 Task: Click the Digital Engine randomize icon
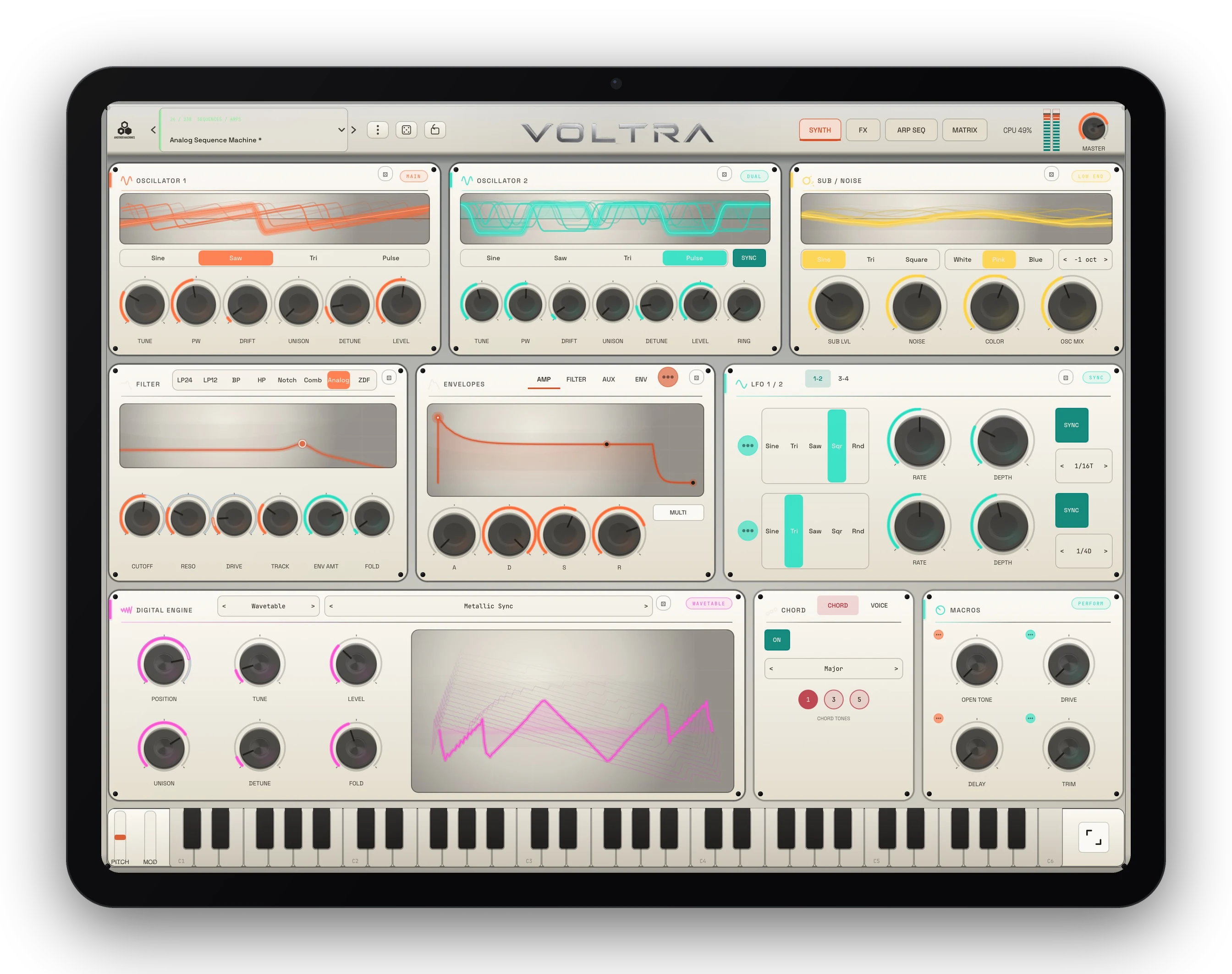click(x=663, y=604)
